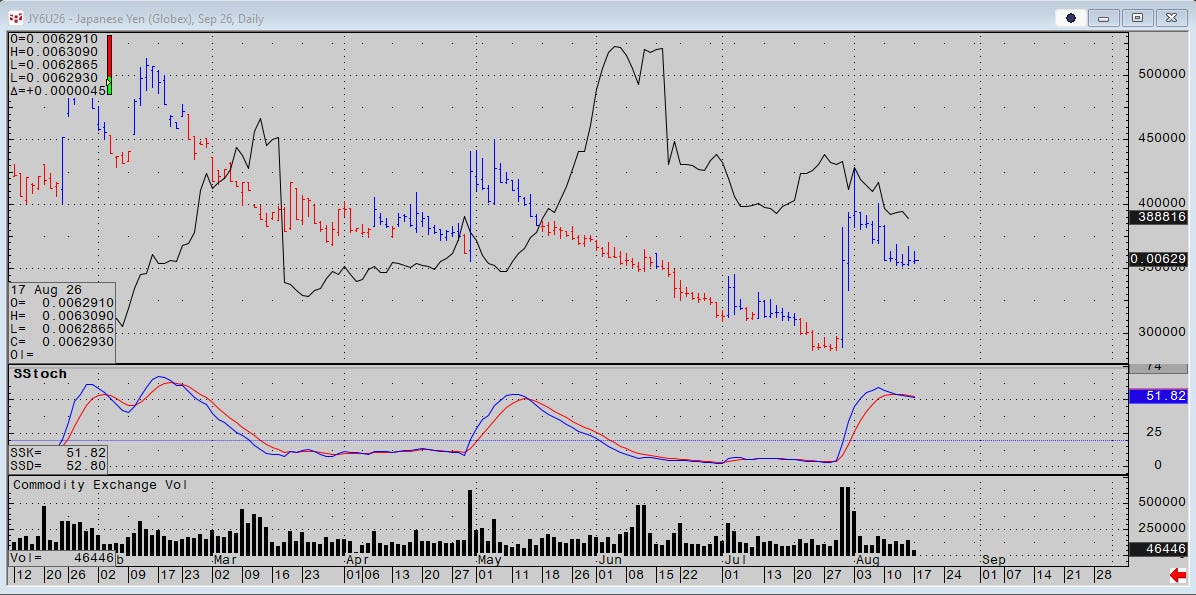Click the highlighted 46446 volume axis value
The image size is (1196, 595).
click(x=1158, y=548)
